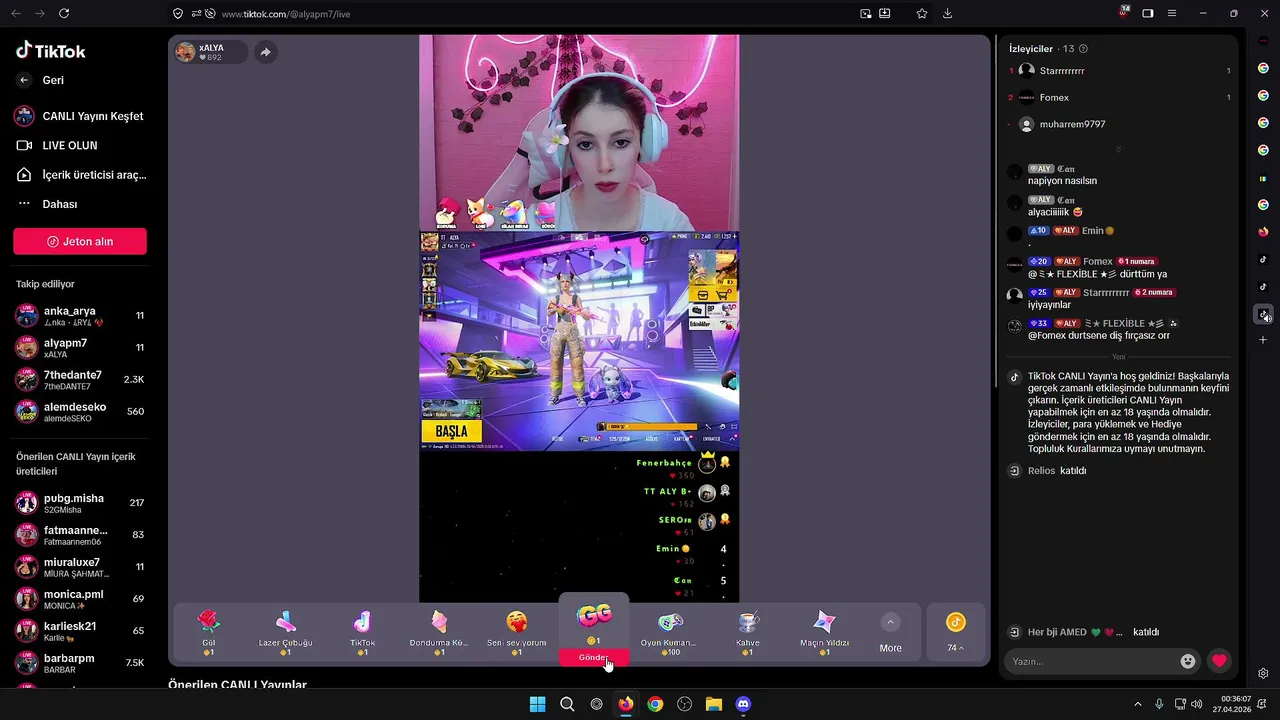Toggle the browser sidebar panel
The image size is (1280, 720).
tap(1148, 13)
